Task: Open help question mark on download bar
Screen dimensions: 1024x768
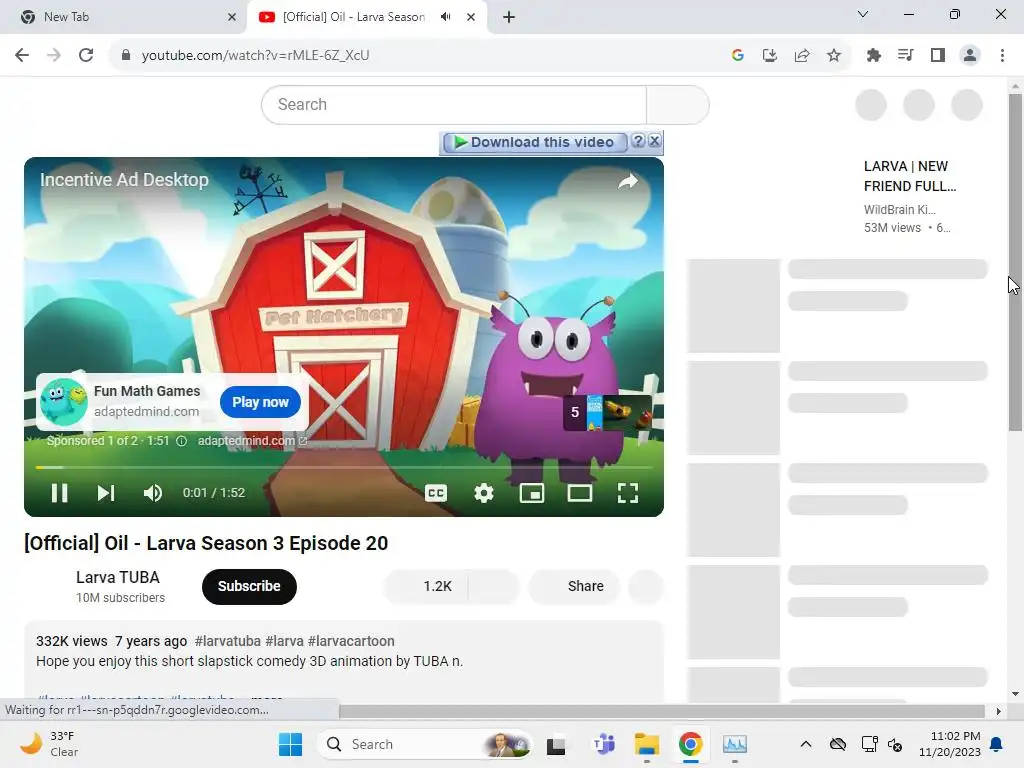Action: (639, 141)
